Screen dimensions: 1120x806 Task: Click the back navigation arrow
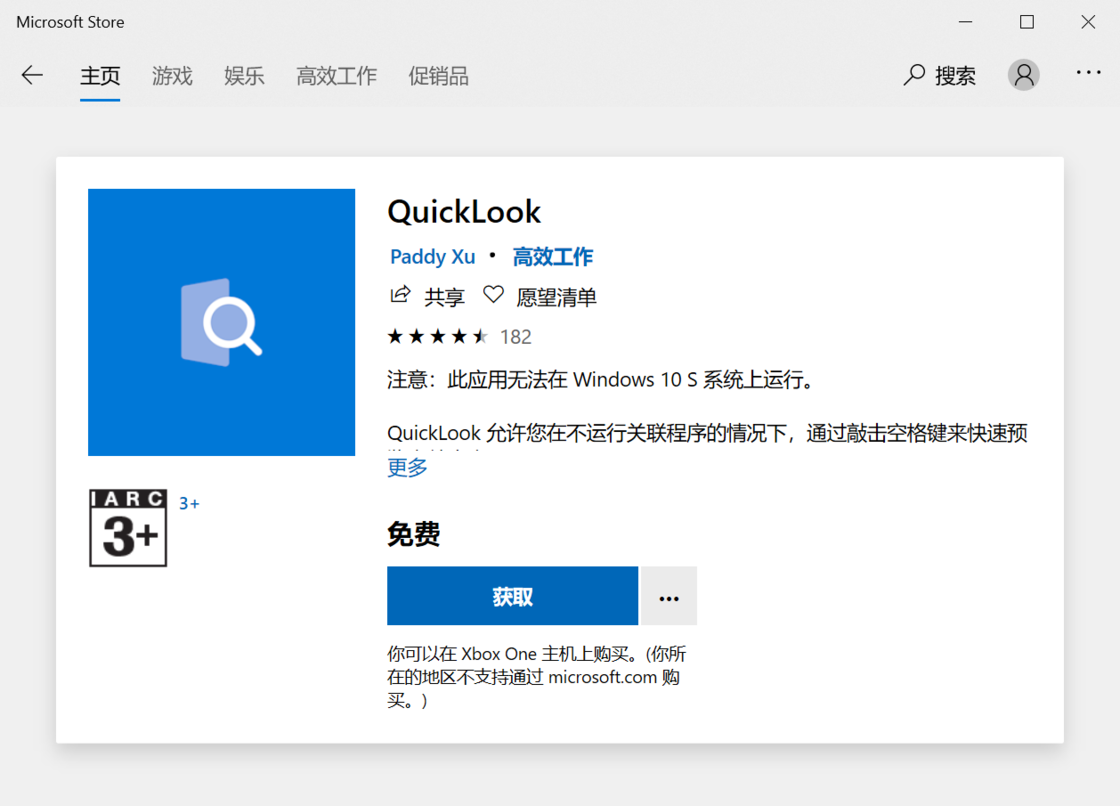[32, 75]
